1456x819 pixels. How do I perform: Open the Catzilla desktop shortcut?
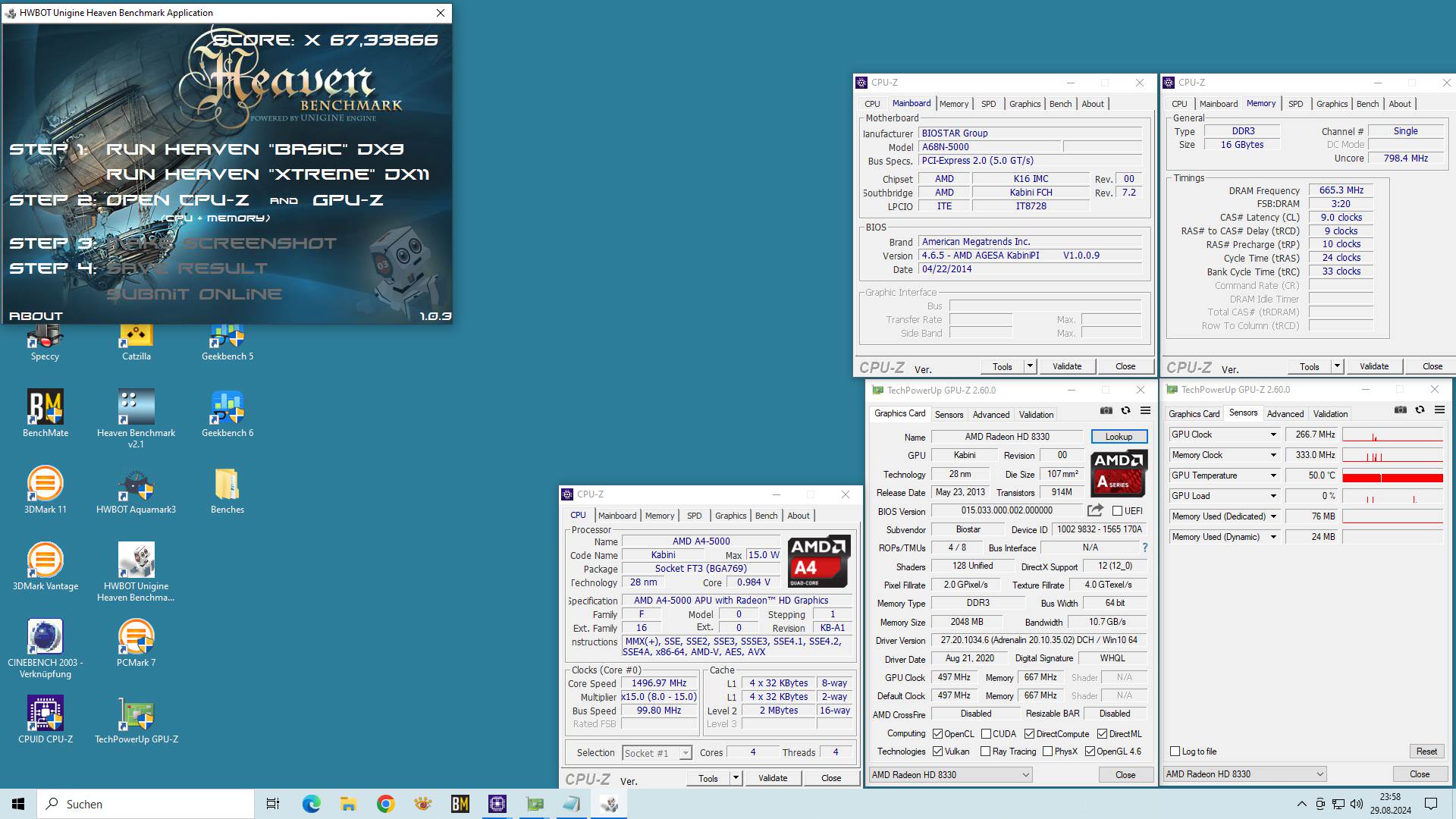[x=136, y=343]
